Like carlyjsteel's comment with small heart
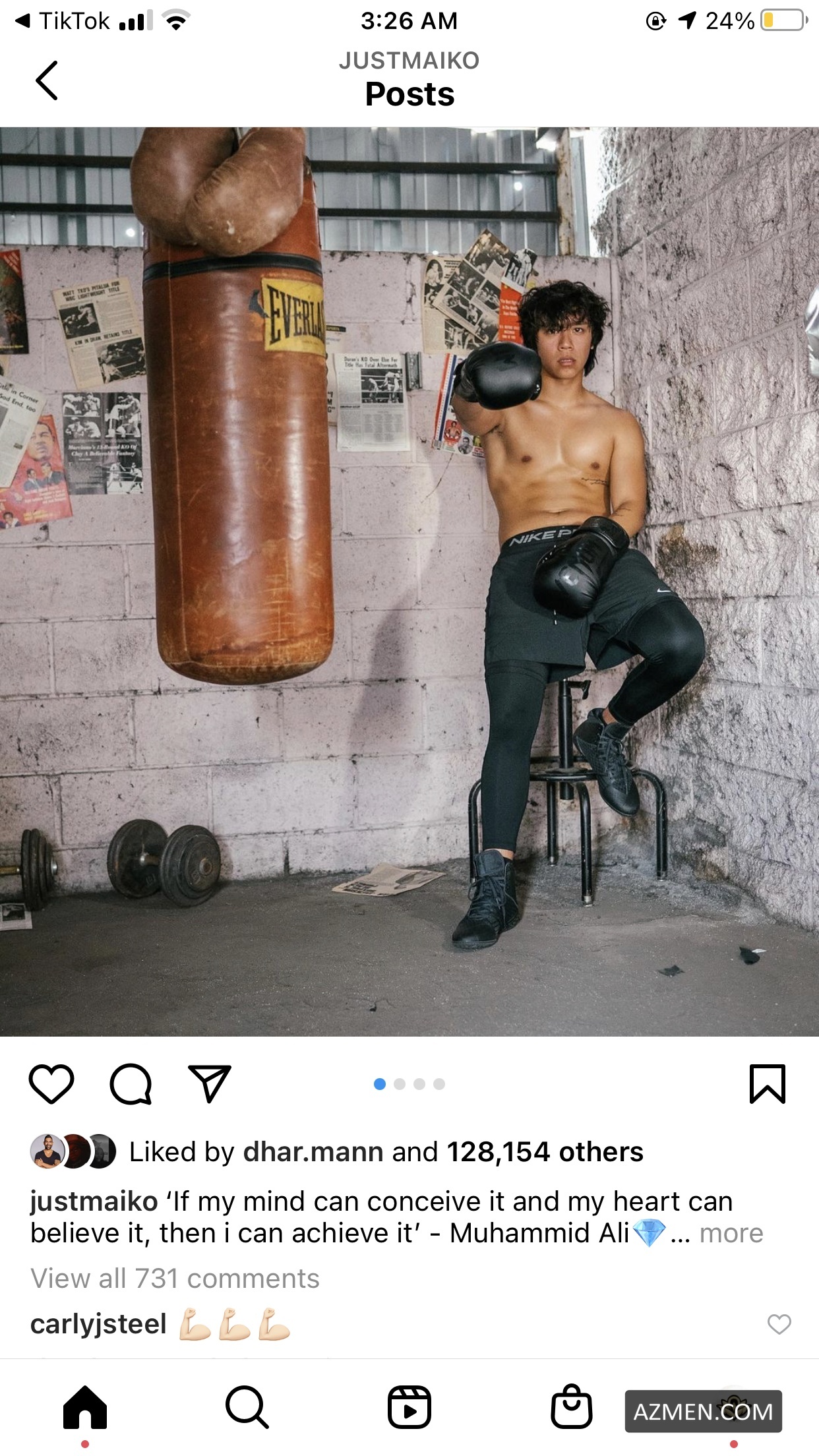This screenshot has width=819, height=1456. (x=779, y=1323)
